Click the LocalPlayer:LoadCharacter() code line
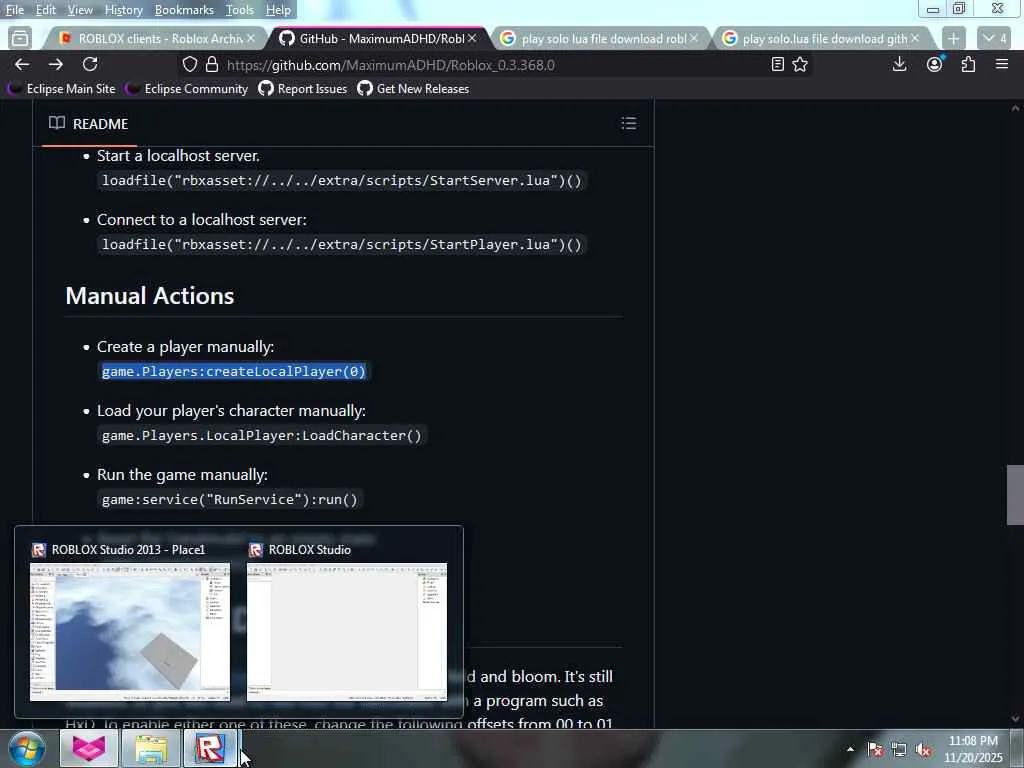Image resolution: width=1024 pixels, height=768 pixels. 262,436
